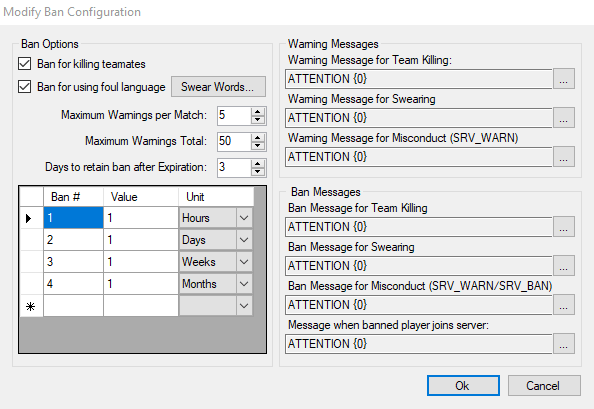
Task: Open editor for Swearing warning message
Action: pos(564,117)
